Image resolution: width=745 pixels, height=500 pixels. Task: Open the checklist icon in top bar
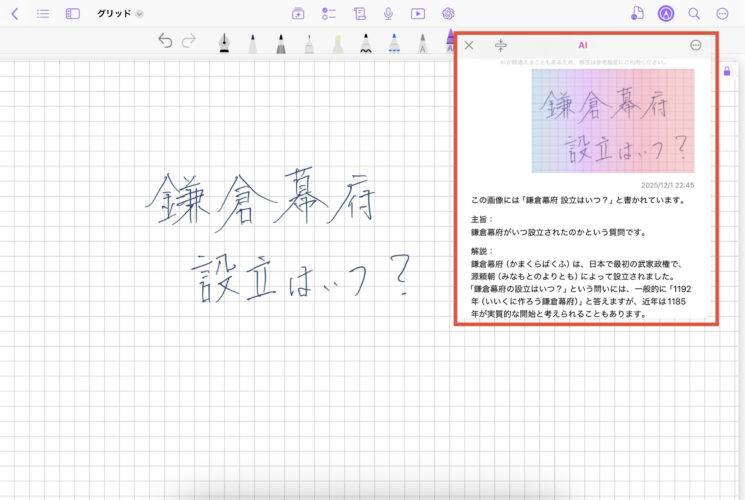[x=328, y=14]
